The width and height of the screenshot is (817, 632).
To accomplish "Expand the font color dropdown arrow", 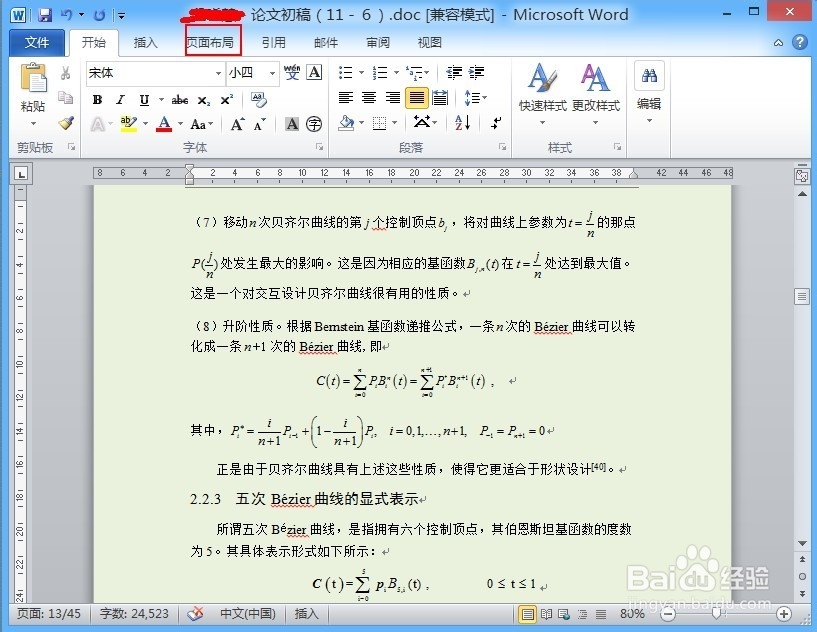I will tap(180, 124).
